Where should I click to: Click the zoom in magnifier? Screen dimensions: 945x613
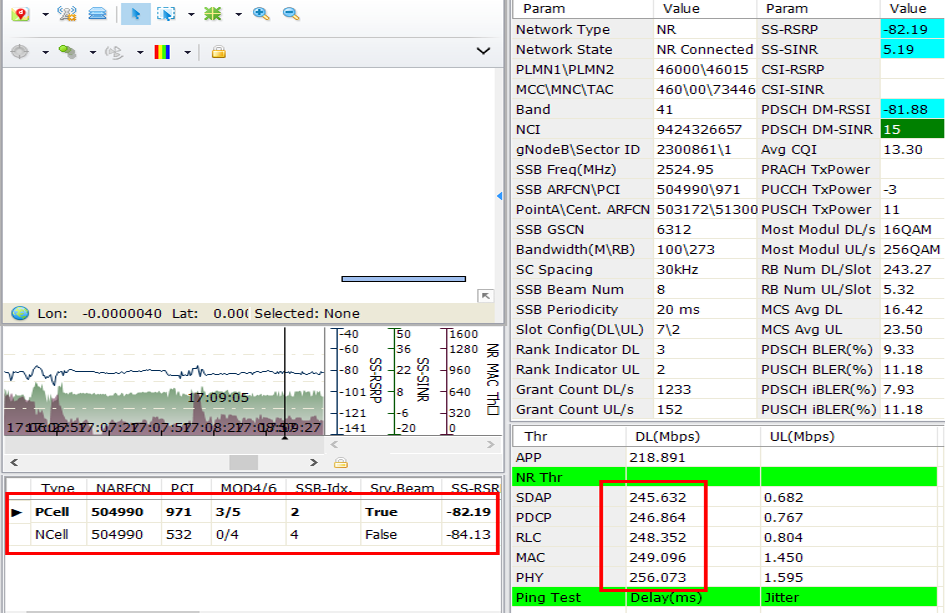pyautogui.click(x=261, y=14)
